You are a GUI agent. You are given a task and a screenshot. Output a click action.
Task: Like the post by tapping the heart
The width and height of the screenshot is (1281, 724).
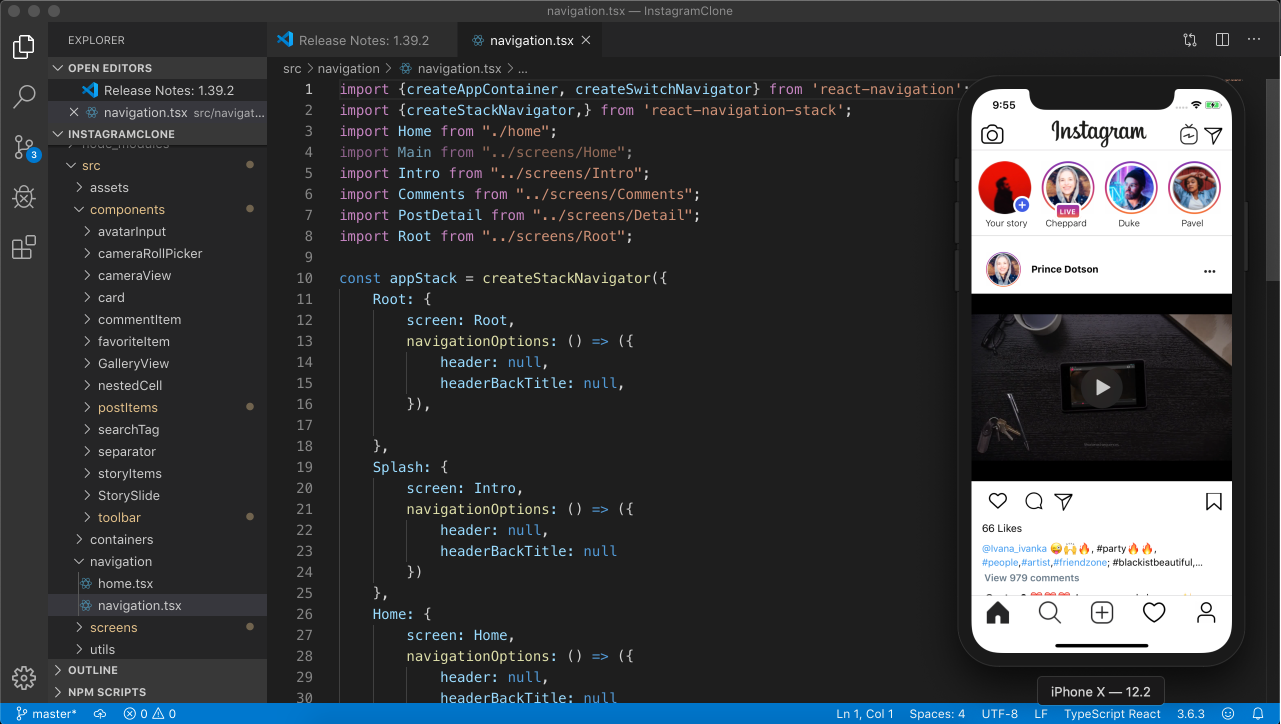tap(997, 501)
